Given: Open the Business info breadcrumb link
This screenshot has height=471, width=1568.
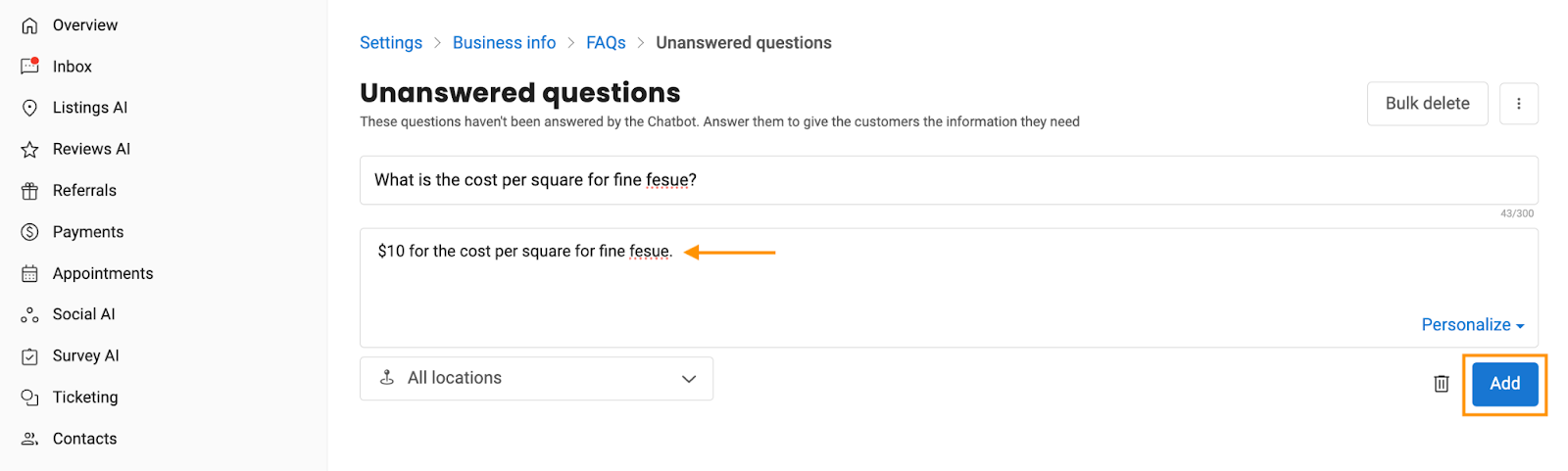Looking at the screenshot, I should [504, 43].
